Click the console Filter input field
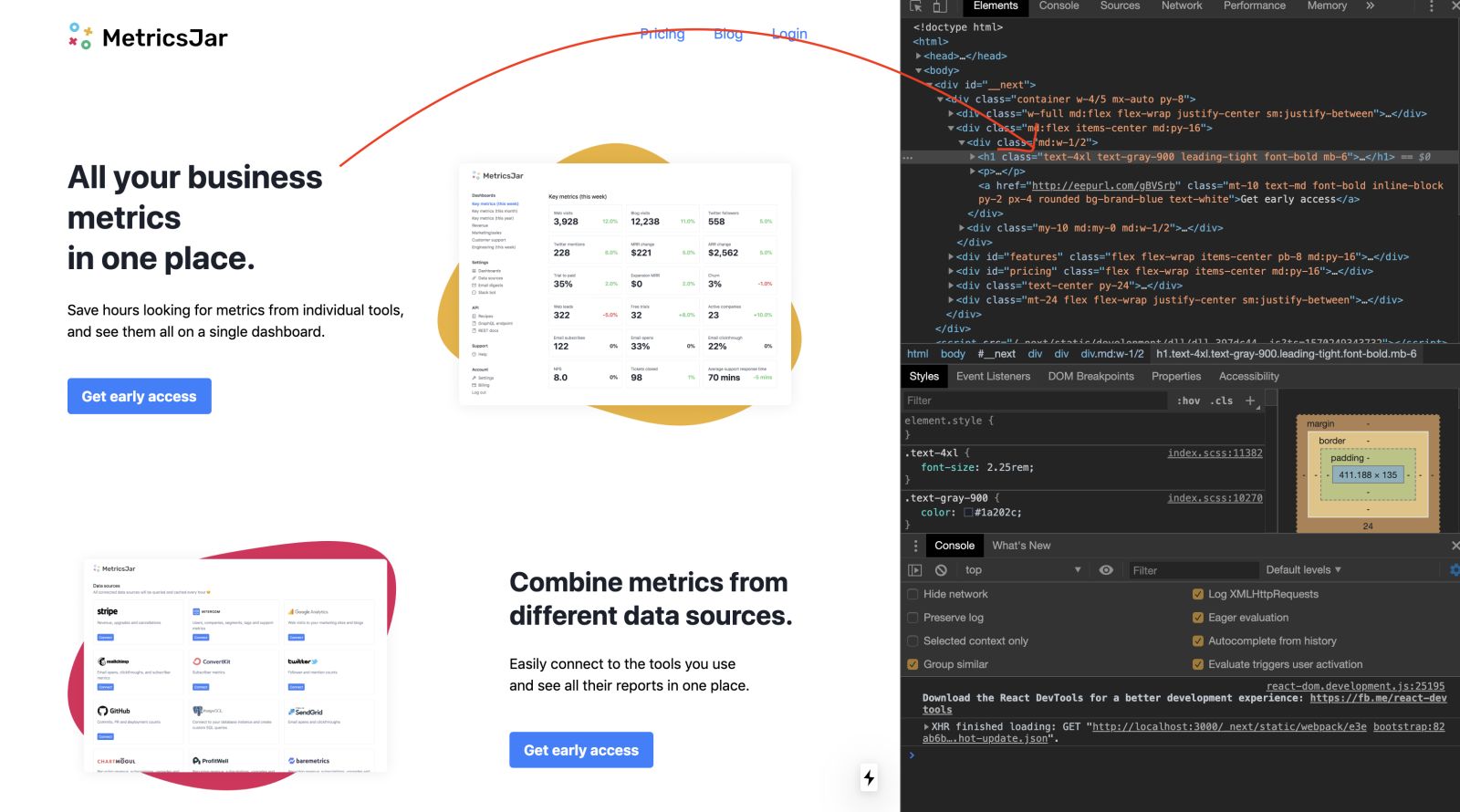The width and height of the screenshot is (1460, 812). pos(1192,570)
